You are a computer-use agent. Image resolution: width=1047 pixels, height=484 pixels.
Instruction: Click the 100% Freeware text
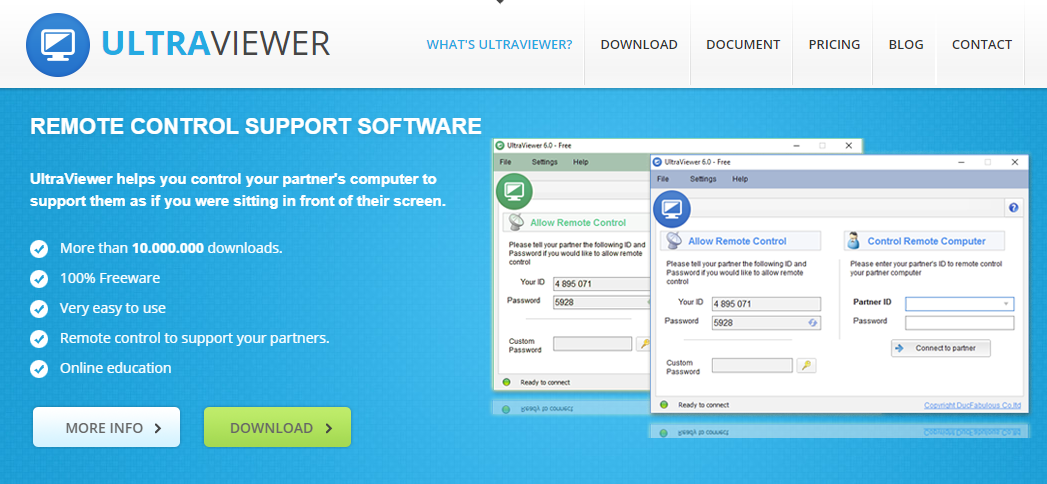pyautogui.click(x=110, y=278)
